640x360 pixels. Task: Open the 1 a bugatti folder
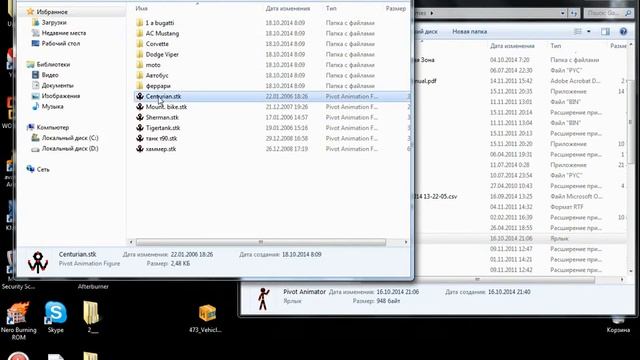[160, 23]
